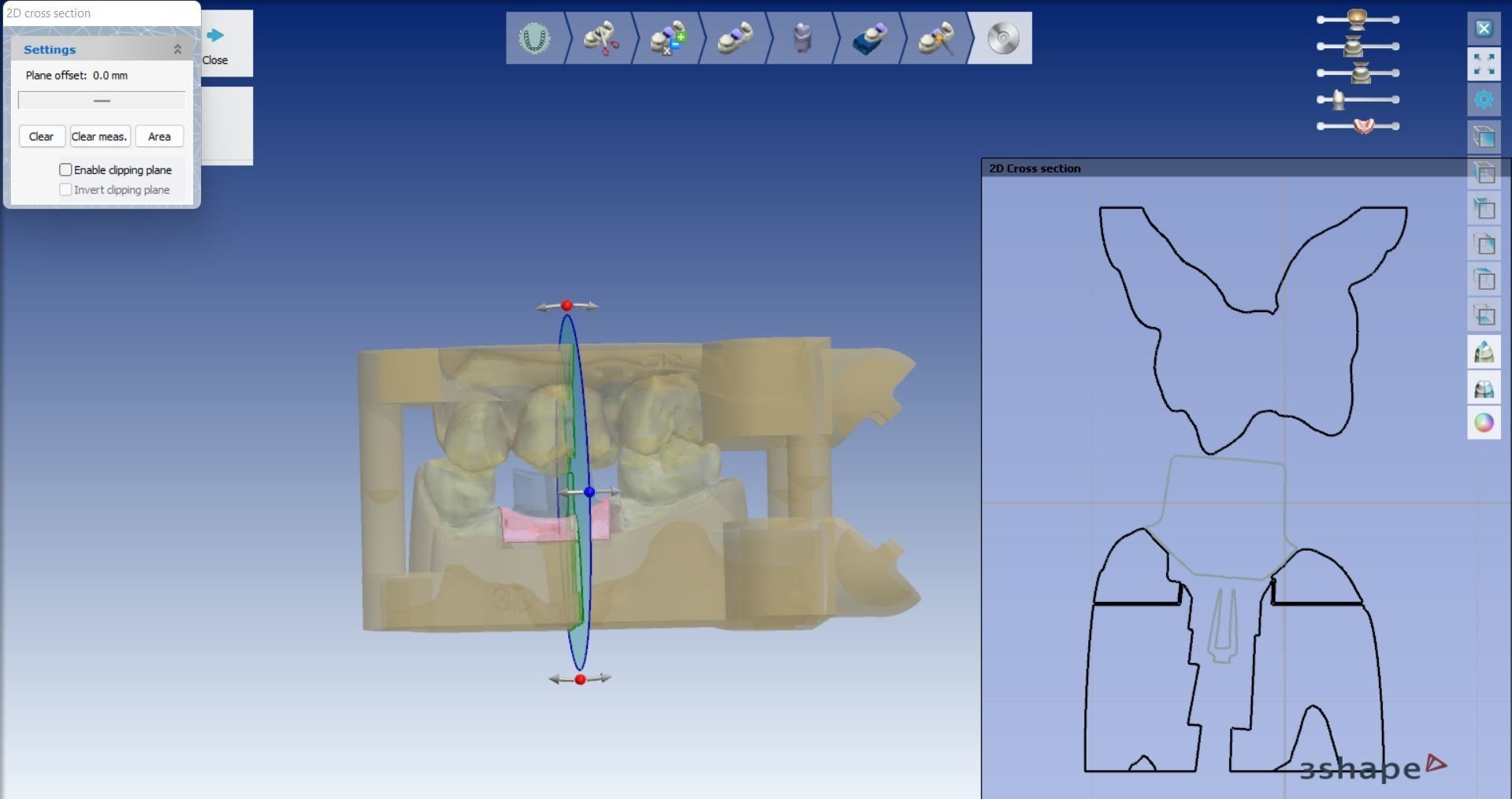Click the bottom red handle of cross-section plane
The height and width of the screenshot is (799, 1512).
click(x=580, y=679)
